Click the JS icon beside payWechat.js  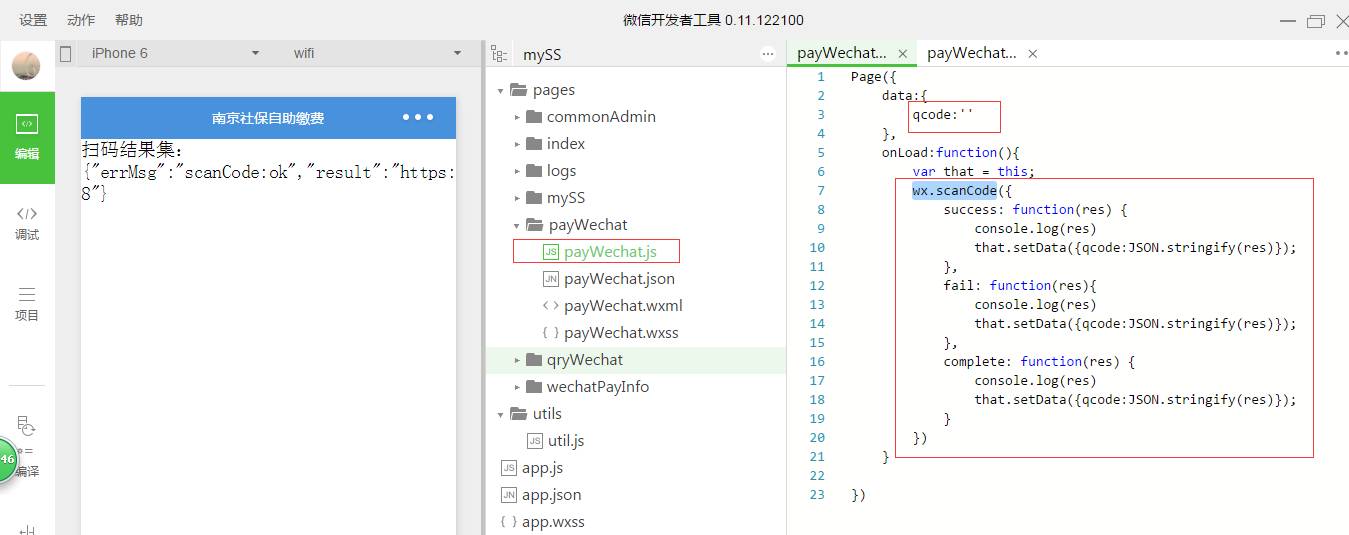tap(550, 252)
